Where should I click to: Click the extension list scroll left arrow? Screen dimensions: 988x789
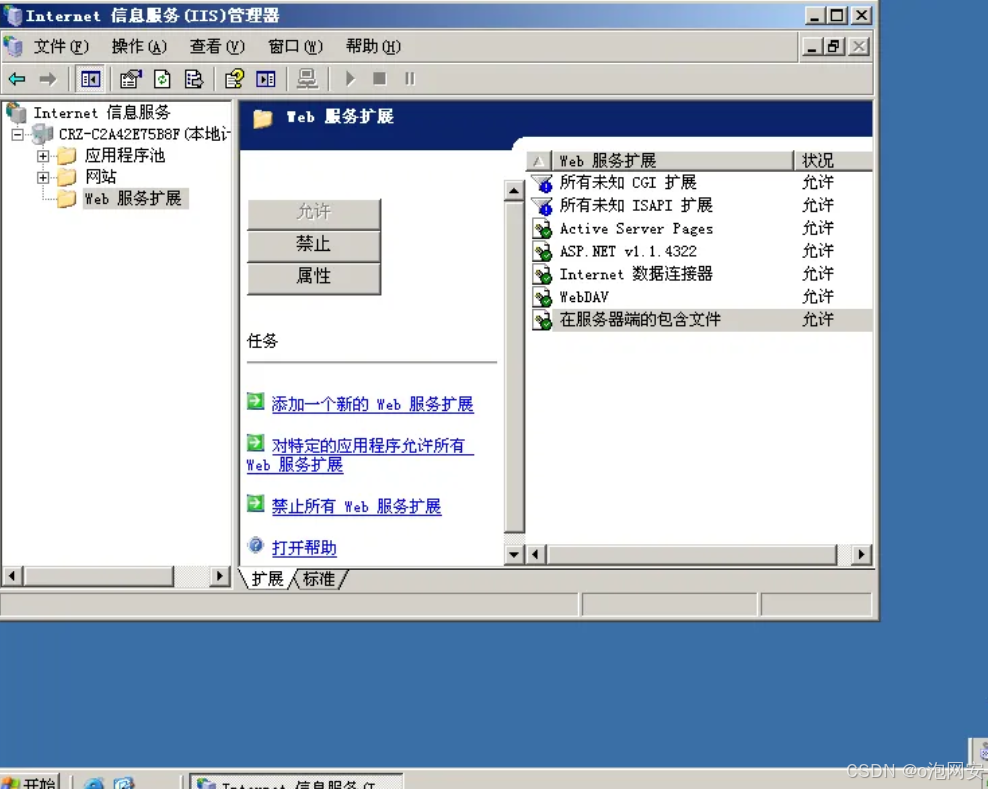point(536,555)
